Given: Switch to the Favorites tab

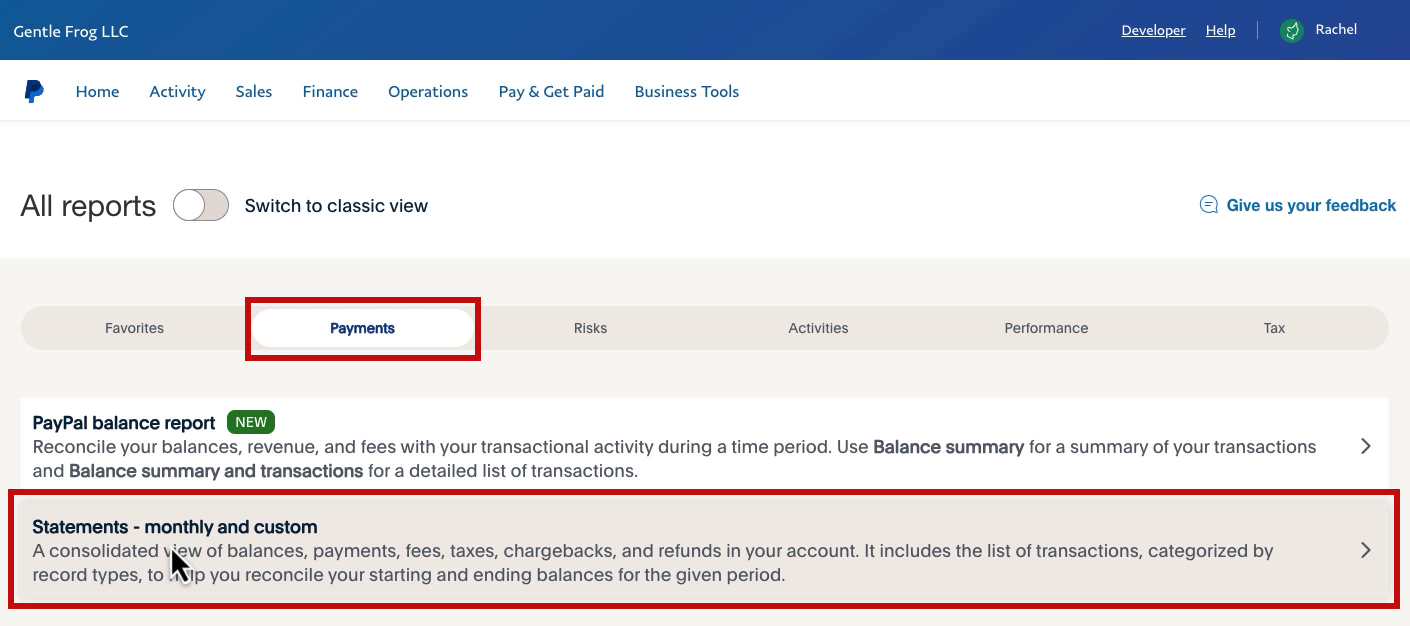Looking at the screenshot, I should [135, 328].
